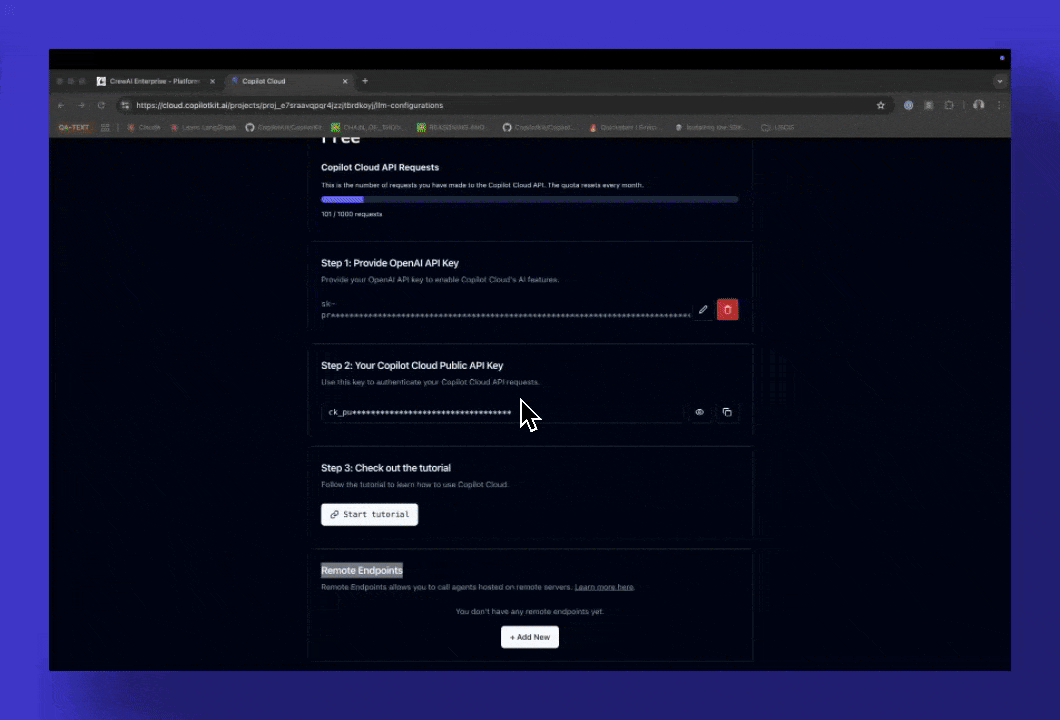Click the API requests quota progress bar
The image size is (1060, 720).
(x=529, y=200)
